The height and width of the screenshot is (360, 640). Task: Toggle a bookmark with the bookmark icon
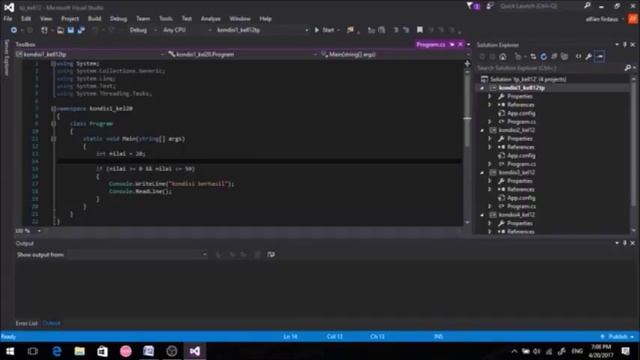tap(420, 30)
